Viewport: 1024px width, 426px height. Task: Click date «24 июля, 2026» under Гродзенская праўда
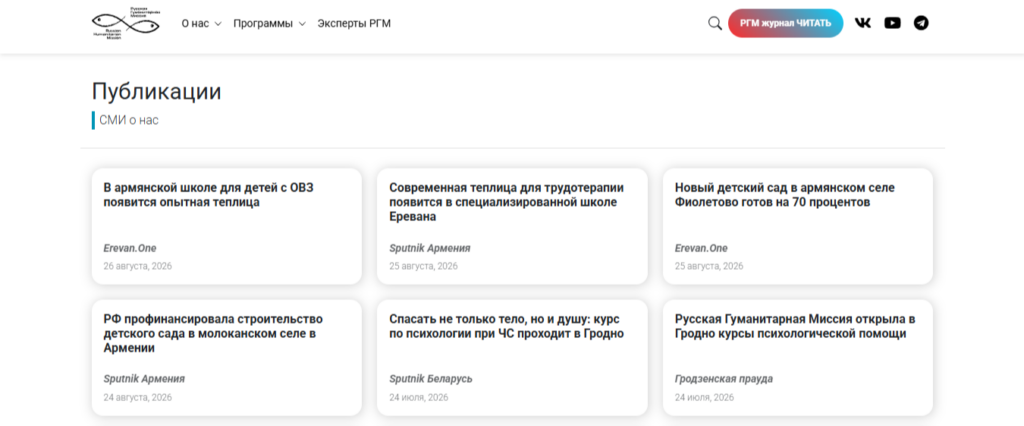705,397
